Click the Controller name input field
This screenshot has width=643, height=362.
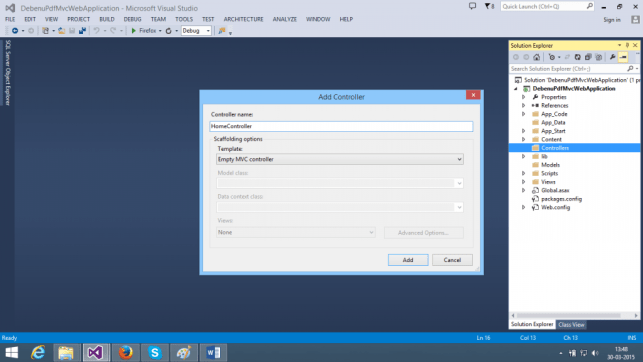(x=341, y=126)
